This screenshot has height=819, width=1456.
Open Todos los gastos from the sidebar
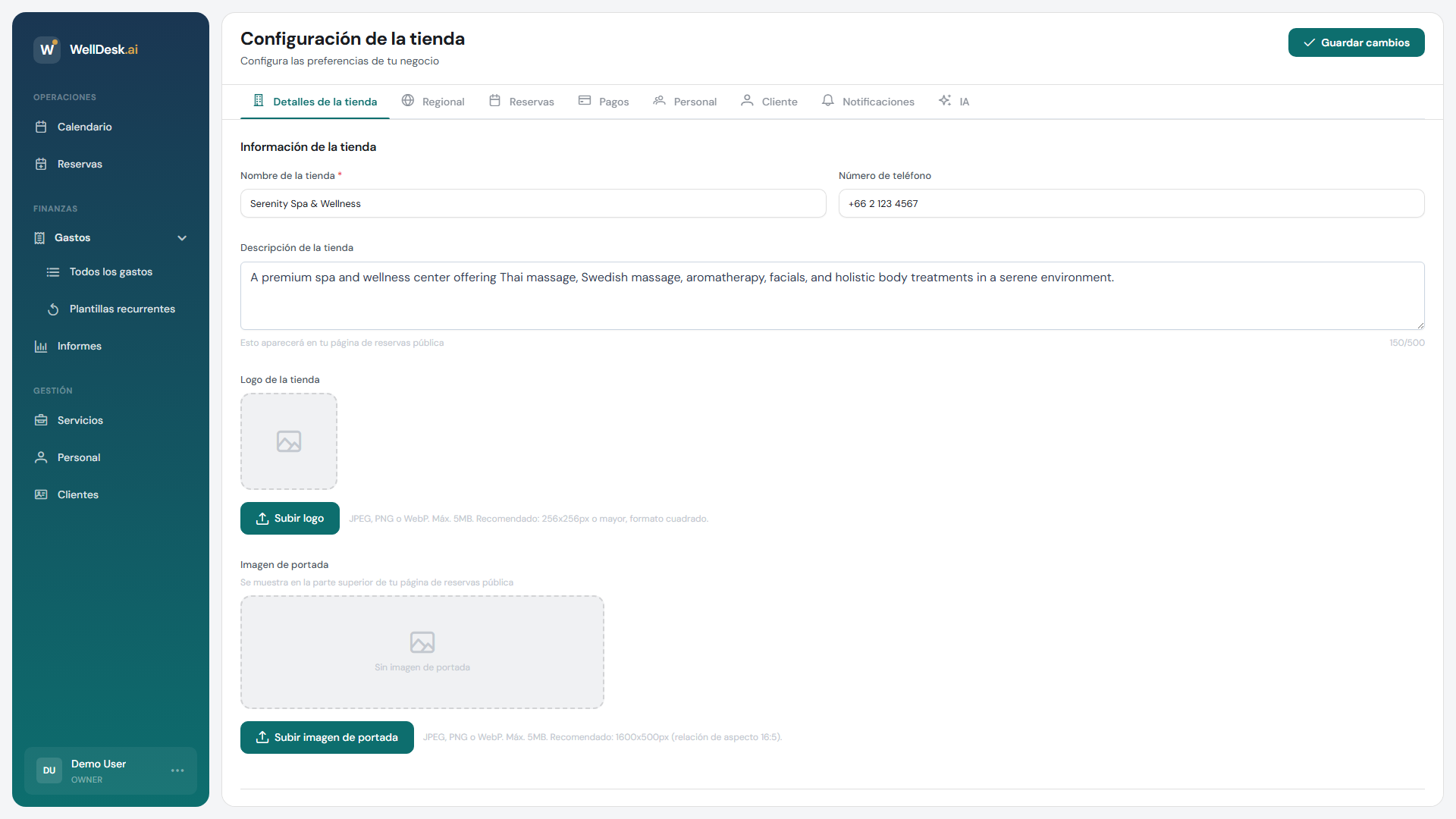pyautogui.click(x=111, y=271)
